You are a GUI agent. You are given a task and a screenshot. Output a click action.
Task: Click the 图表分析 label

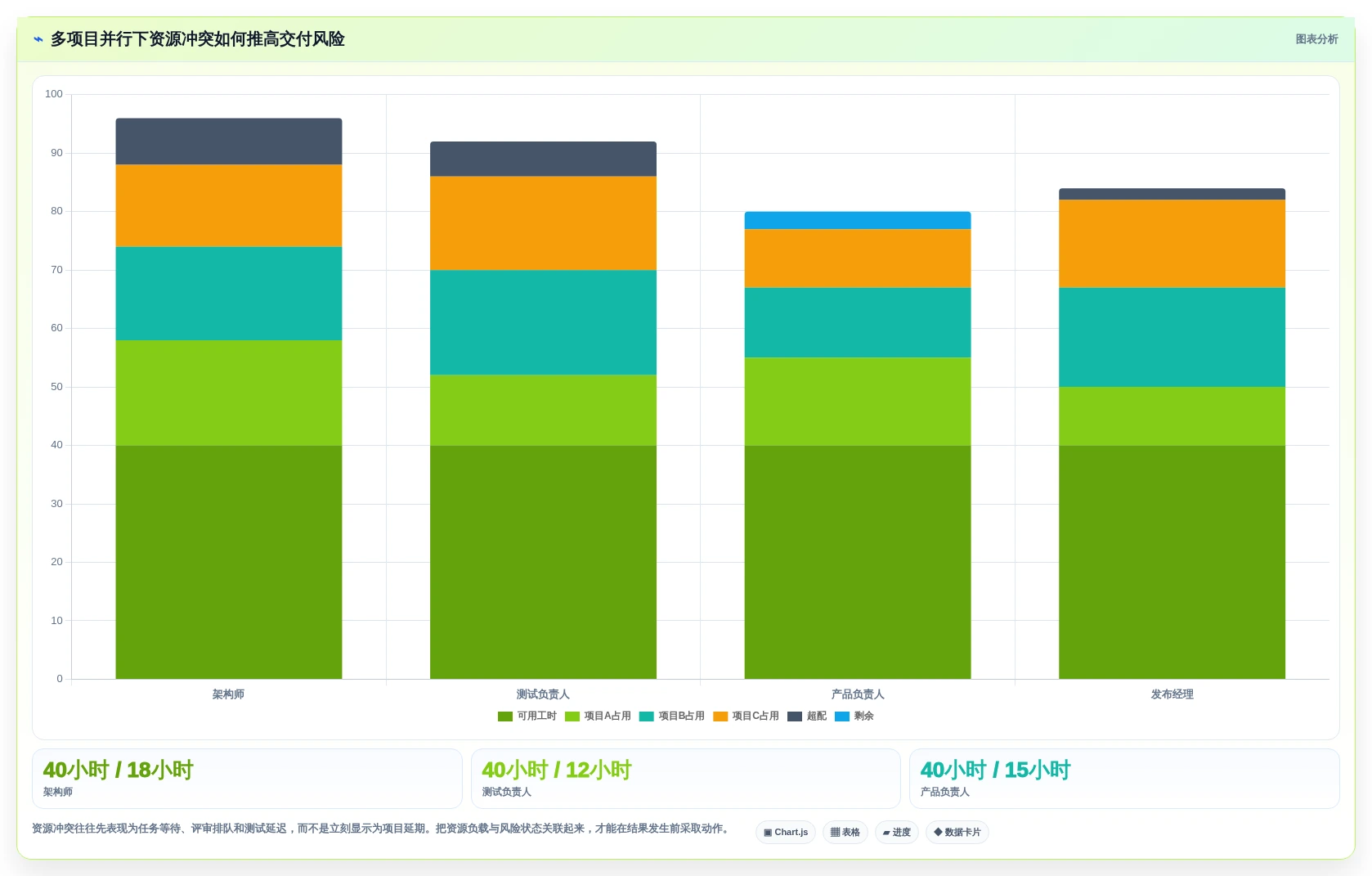1316,39
